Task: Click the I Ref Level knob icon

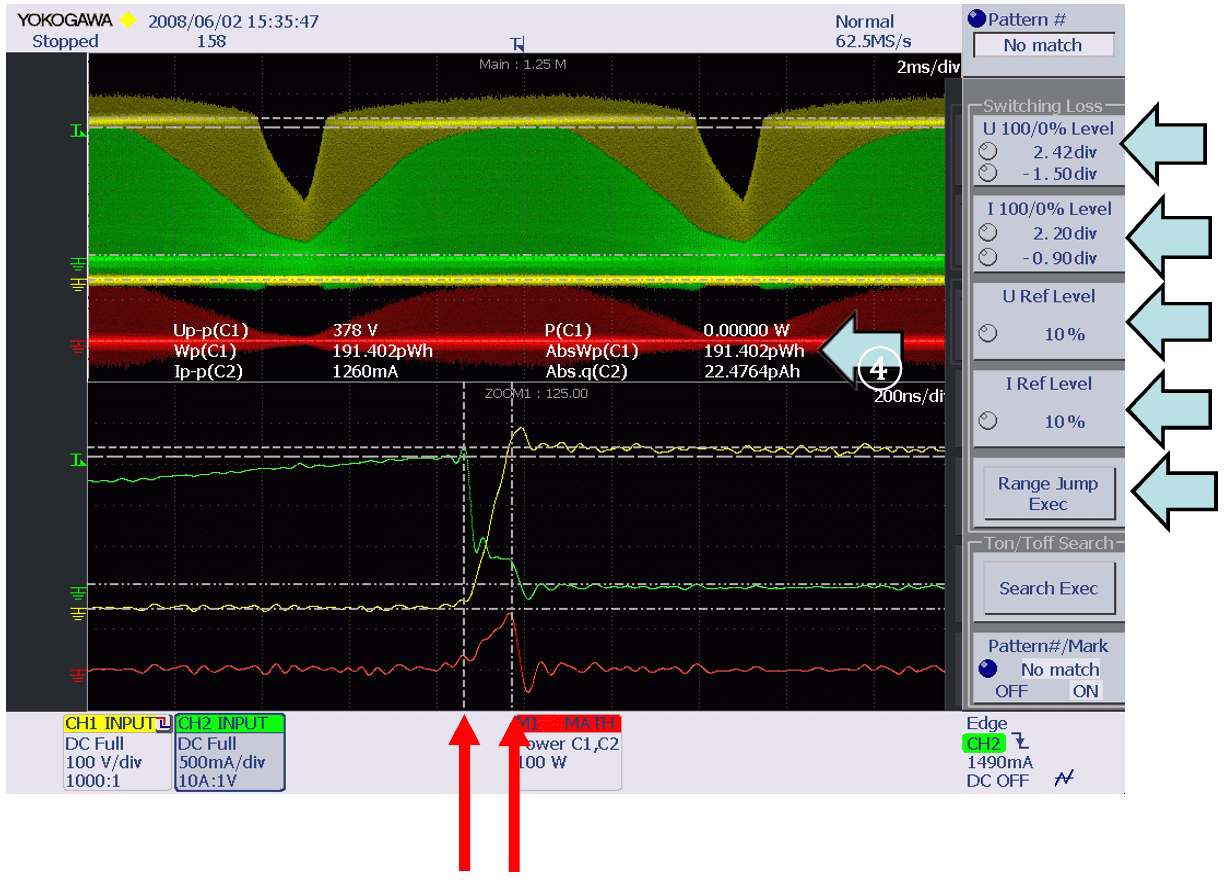Action: 989,421
